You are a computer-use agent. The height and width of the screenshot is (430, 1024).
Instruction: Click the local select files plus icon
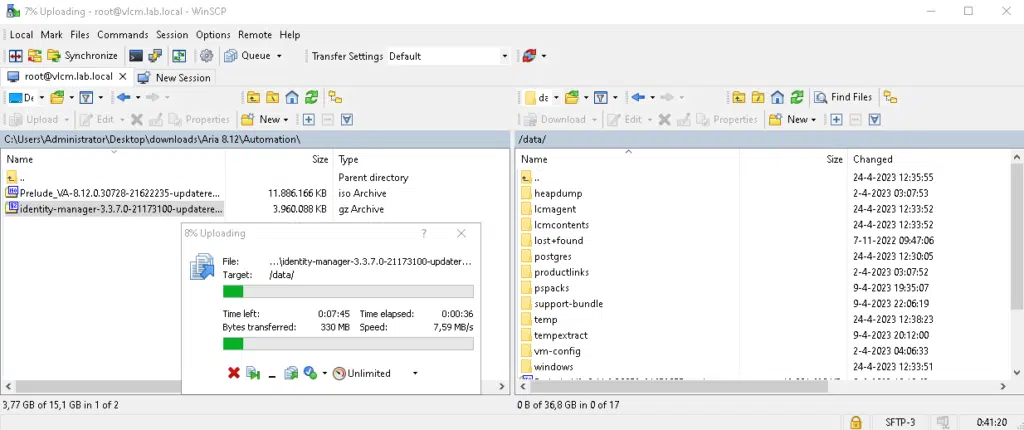309,120
